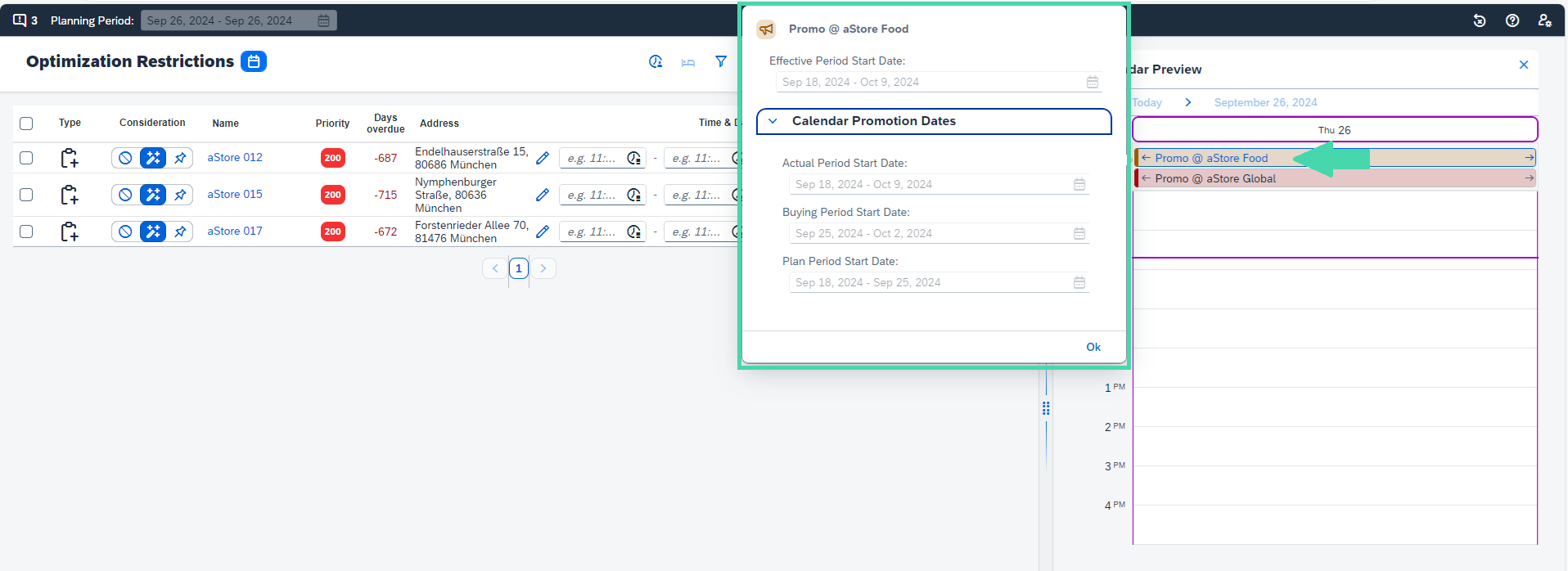Open the Planning Period date picker calendar
The image size is (1568, 571).
point(324,20)
